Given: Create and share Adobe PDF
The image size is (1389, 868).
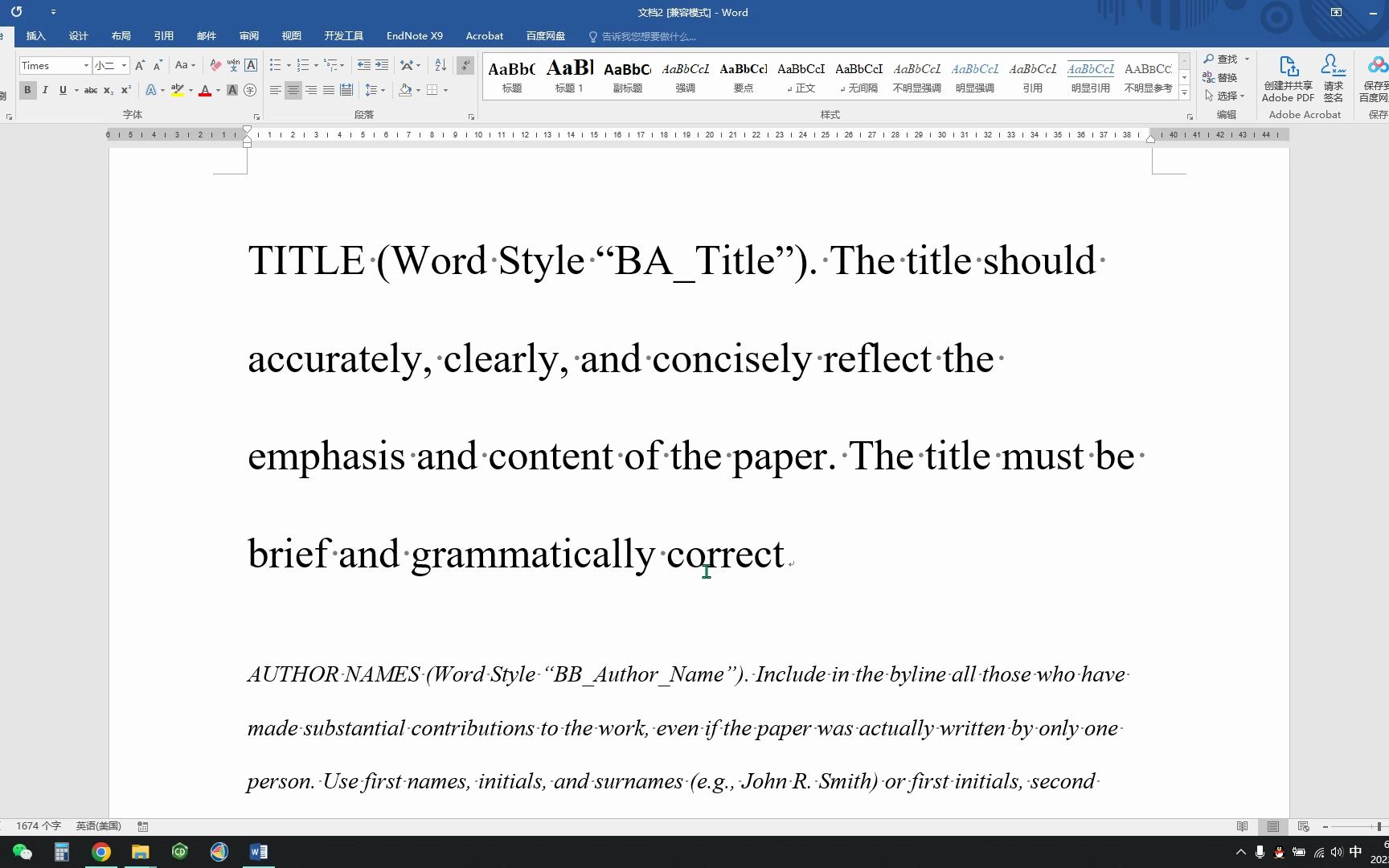Looking at the screenshot, I should [x=1288, y=79].
